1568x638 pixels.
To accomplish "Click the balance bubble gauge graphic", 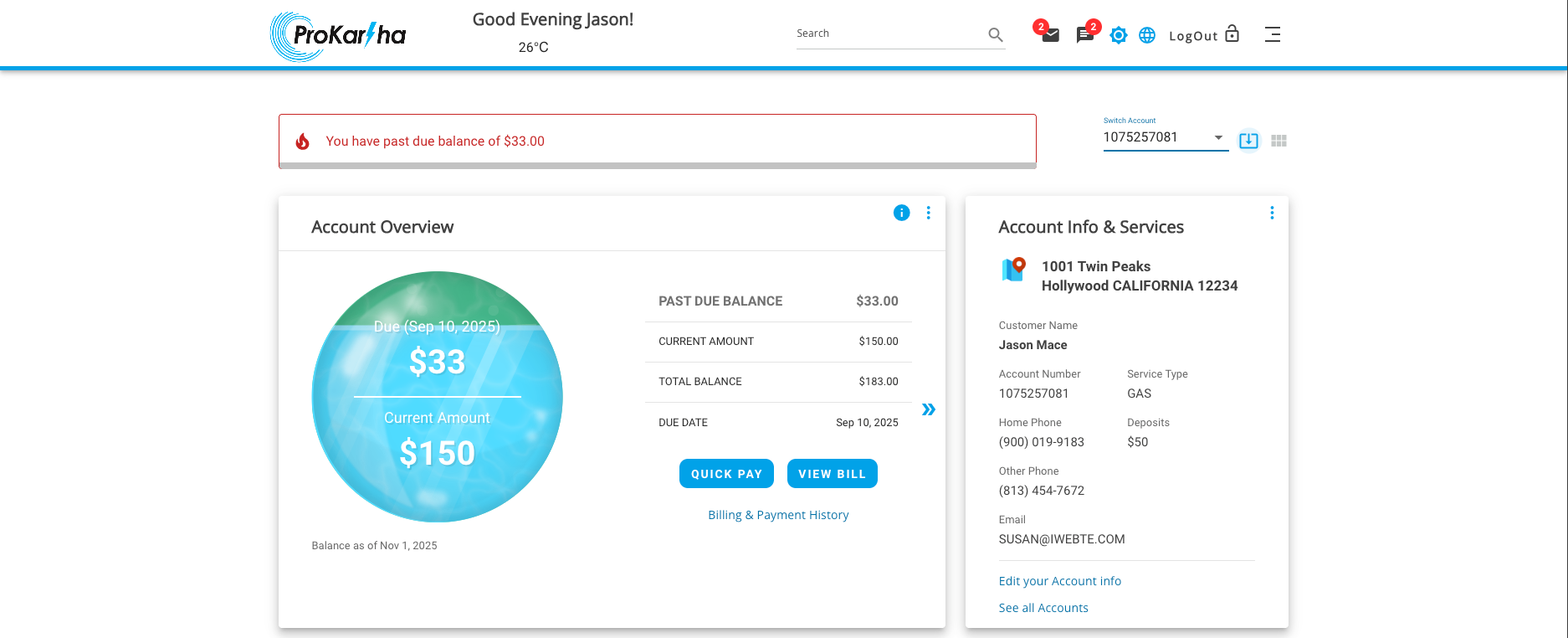I will click(x=437, y=397).
